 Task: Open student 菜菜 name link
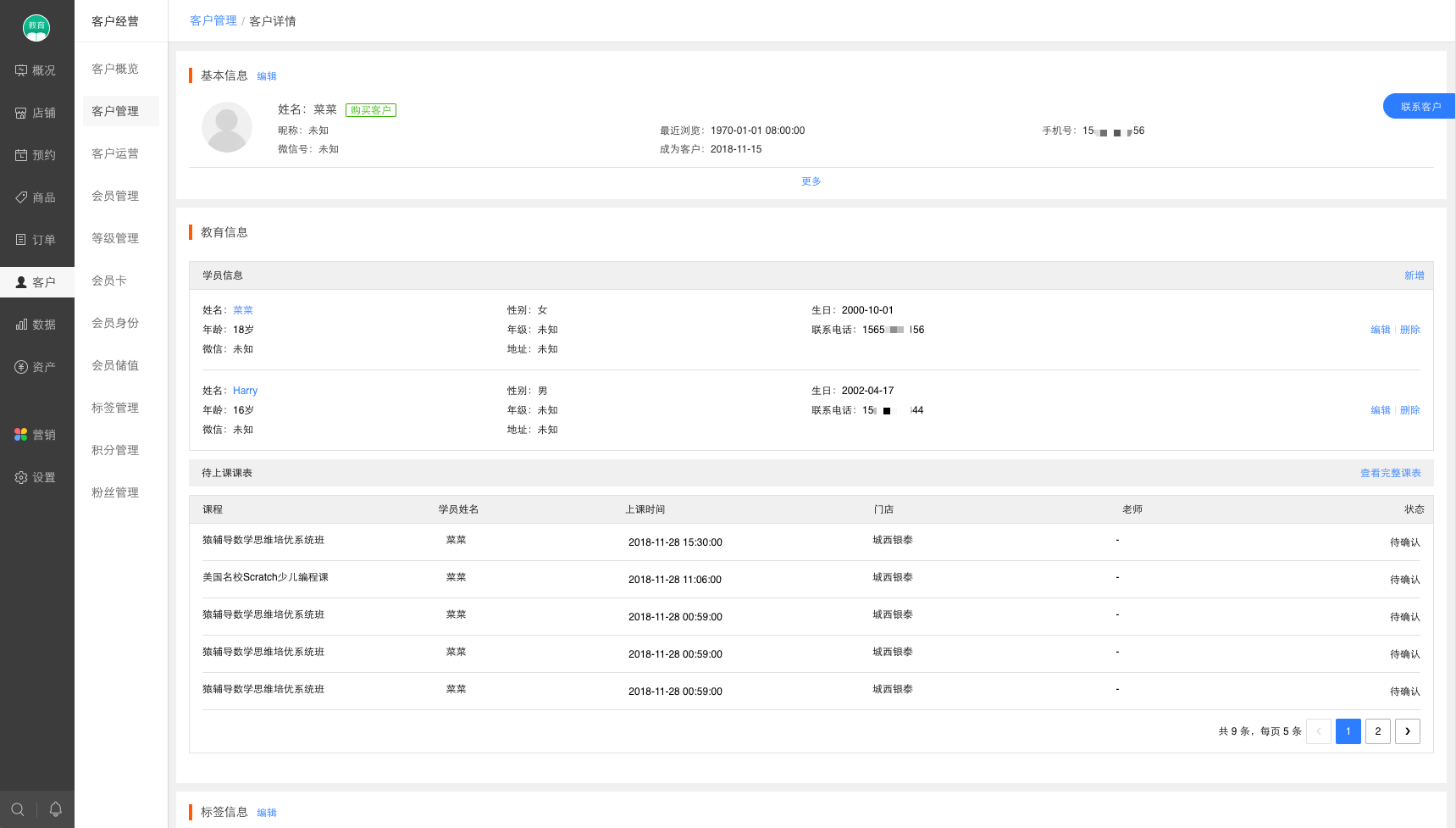[x=243, y=310]
